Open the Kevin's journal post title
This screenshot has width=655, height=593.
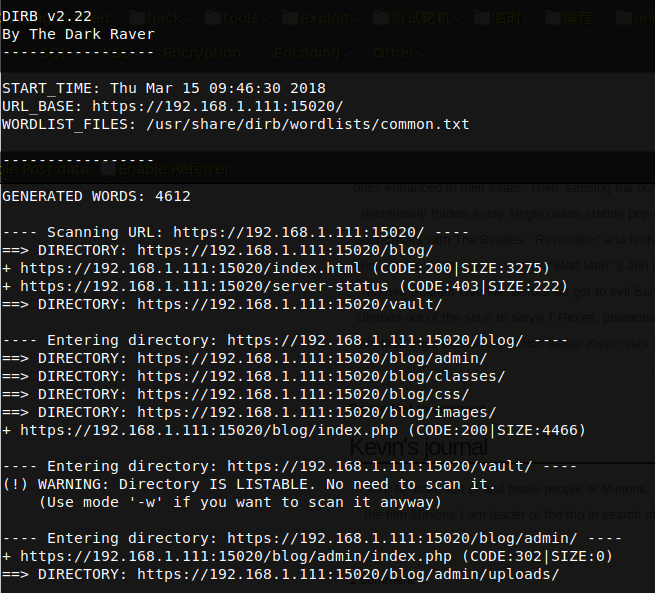[x=418, y=447]
